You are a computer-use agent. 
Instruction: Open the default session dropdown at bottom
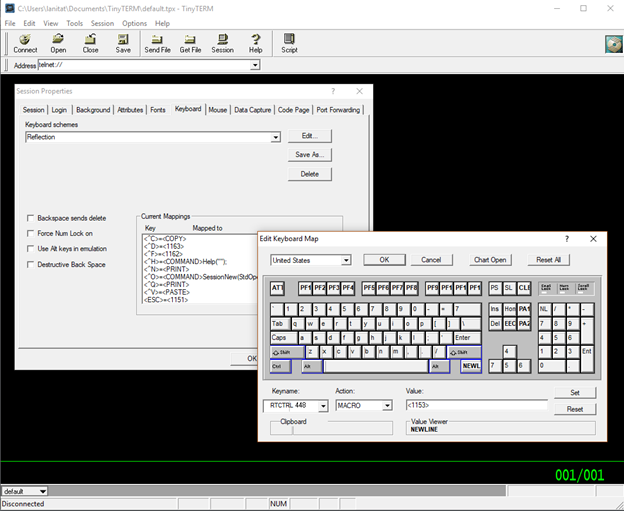click(x=42, y=491)
